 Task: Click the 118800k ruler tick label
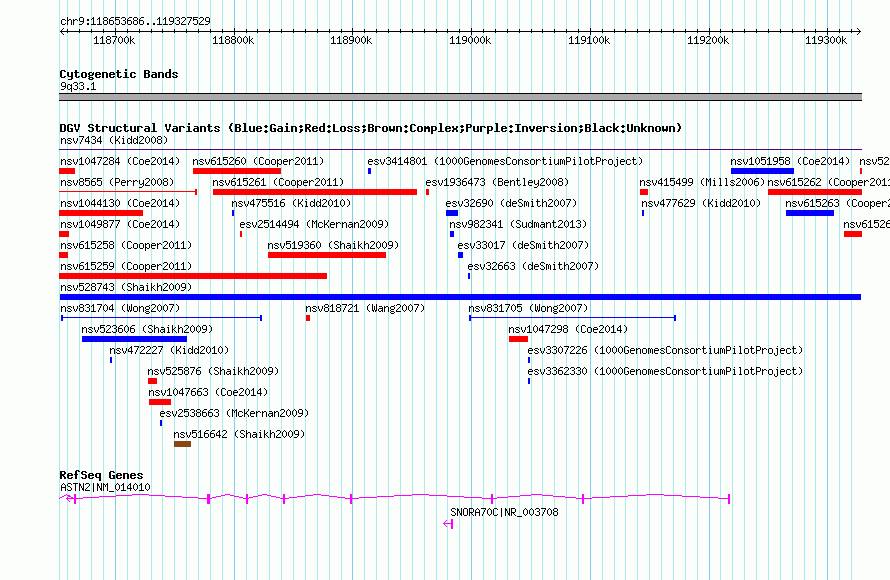tap(233, 40)
